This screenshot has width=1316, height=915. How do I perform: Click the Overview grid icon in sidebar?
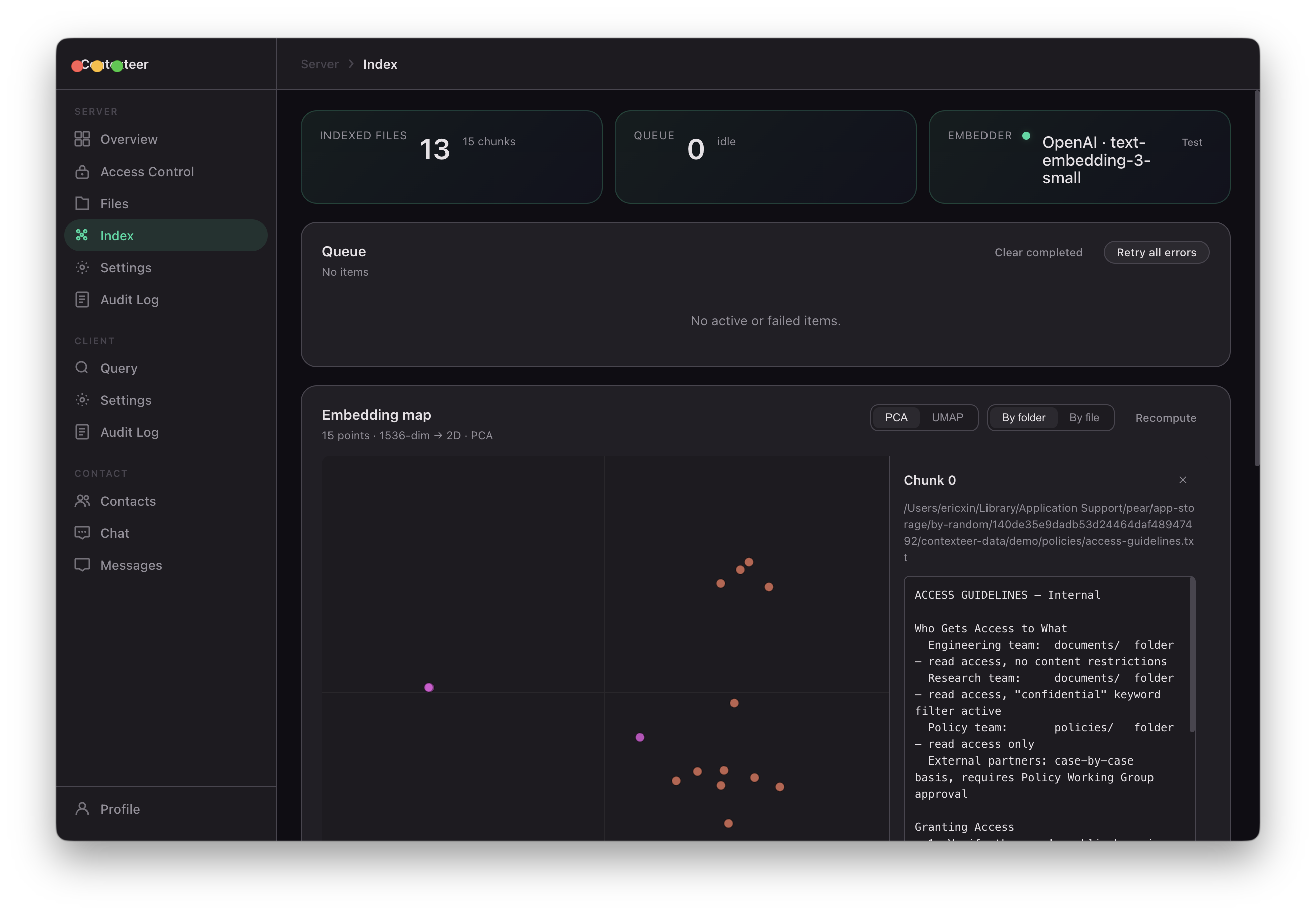[82, 139]
